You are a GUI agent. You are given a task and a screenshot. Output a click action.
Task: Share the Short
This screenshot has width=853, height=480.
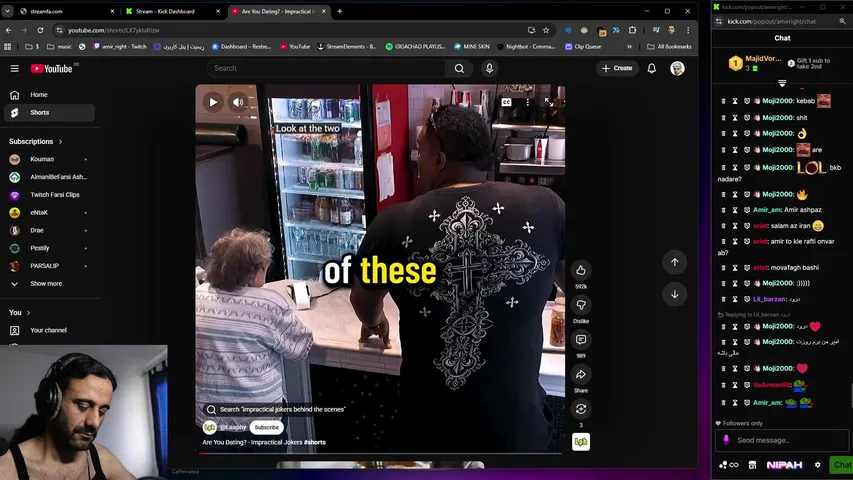(x=581, y=374)
